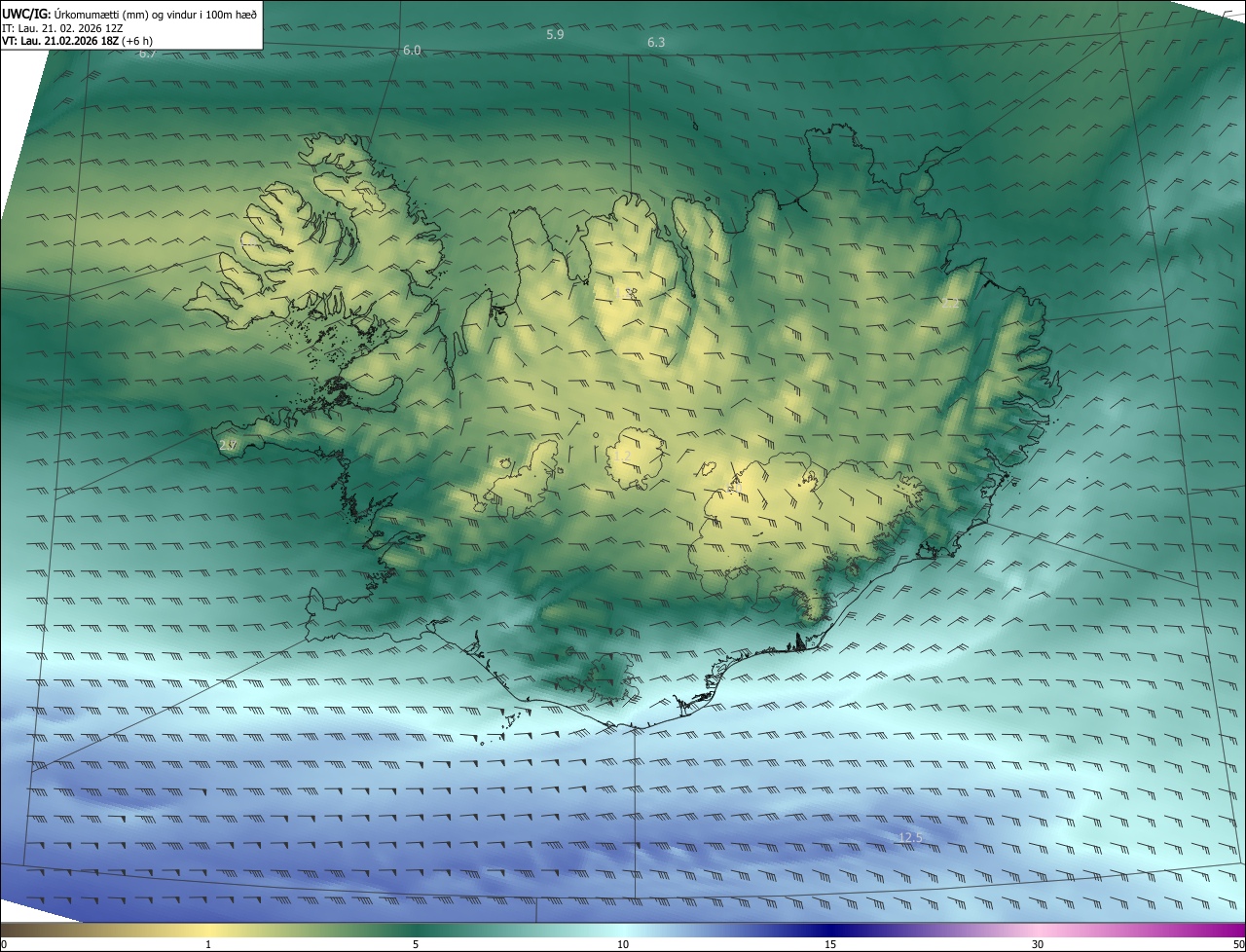Click the value label 1.2 on the central glacier
This screenshot has width=1246, height=952.
(623, 456)
